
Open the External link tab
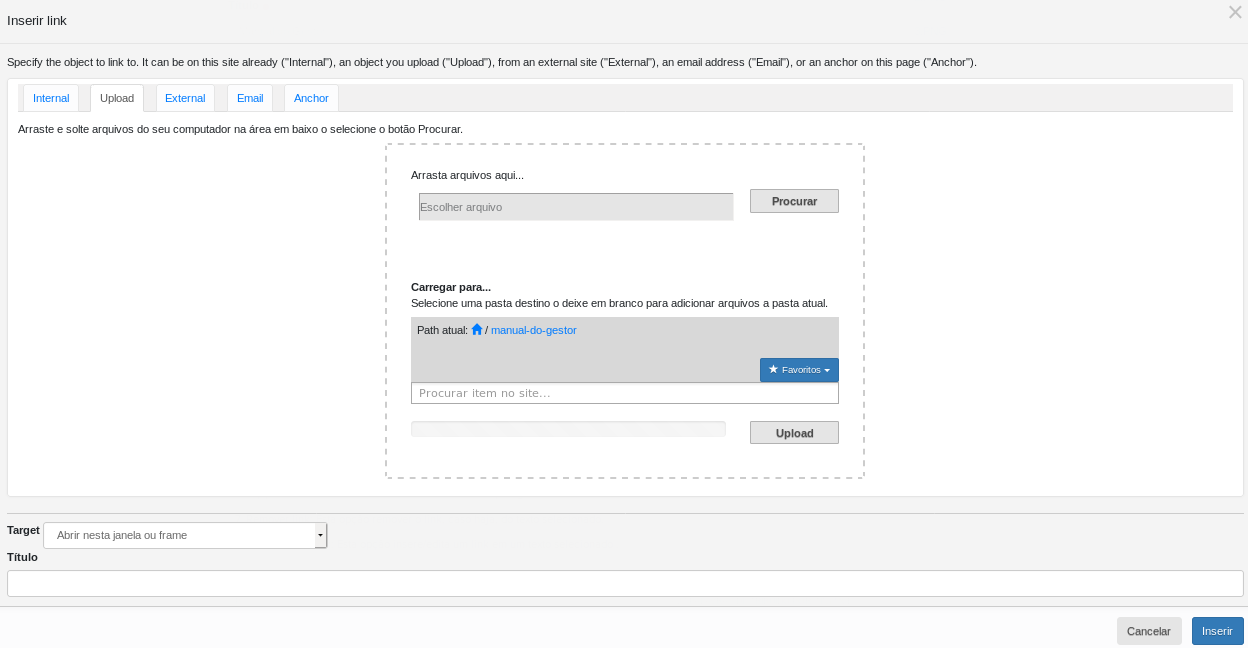[x=185, y=98]
